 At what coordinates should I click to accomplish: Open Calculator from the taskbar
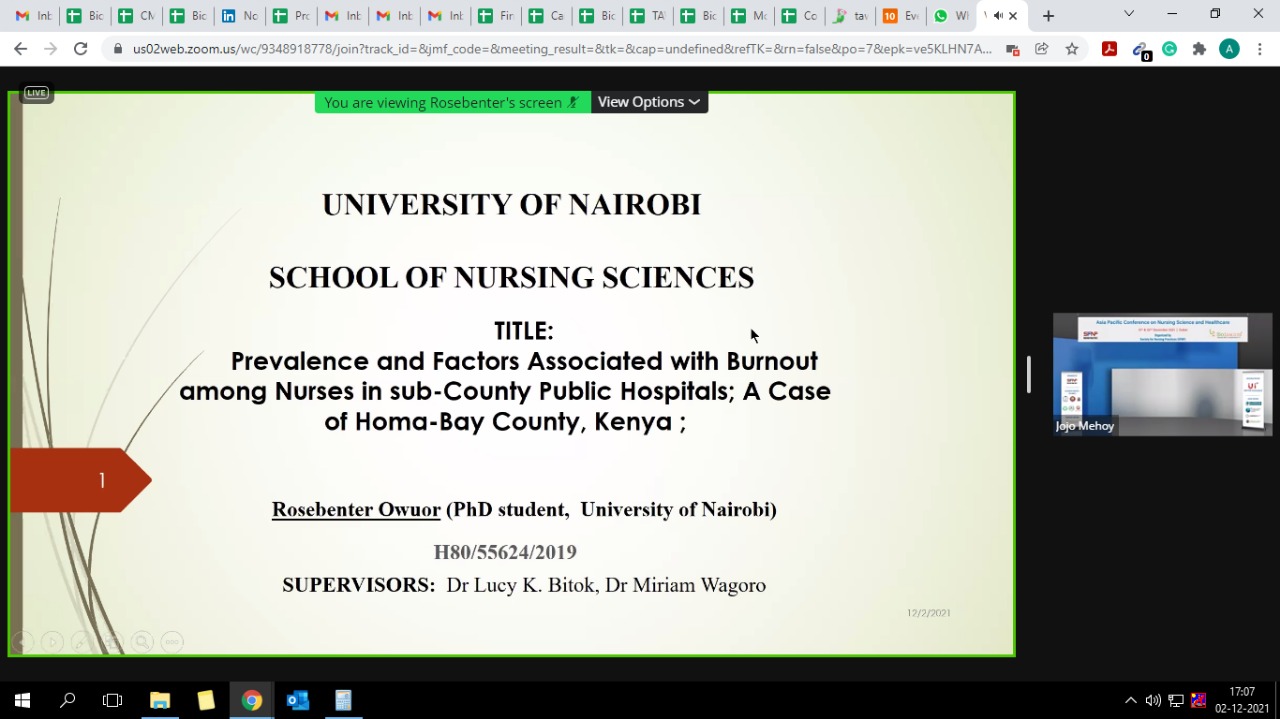(x=343, y=700)
